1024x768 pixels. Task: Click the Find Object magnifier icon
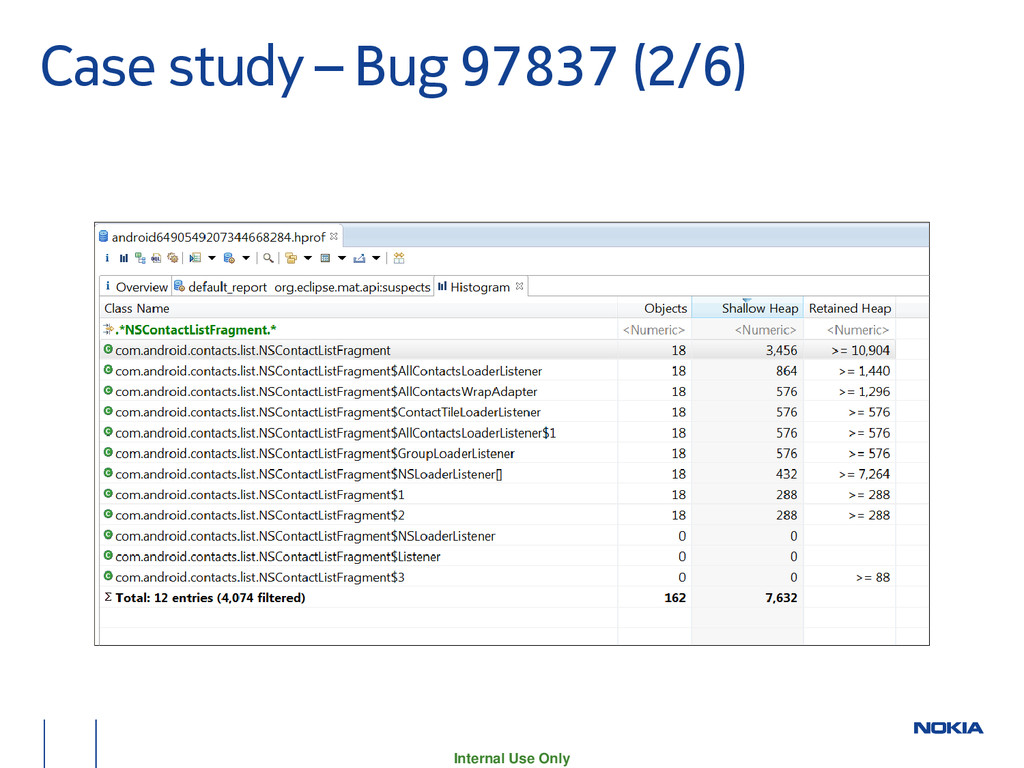tap(268, 258)
